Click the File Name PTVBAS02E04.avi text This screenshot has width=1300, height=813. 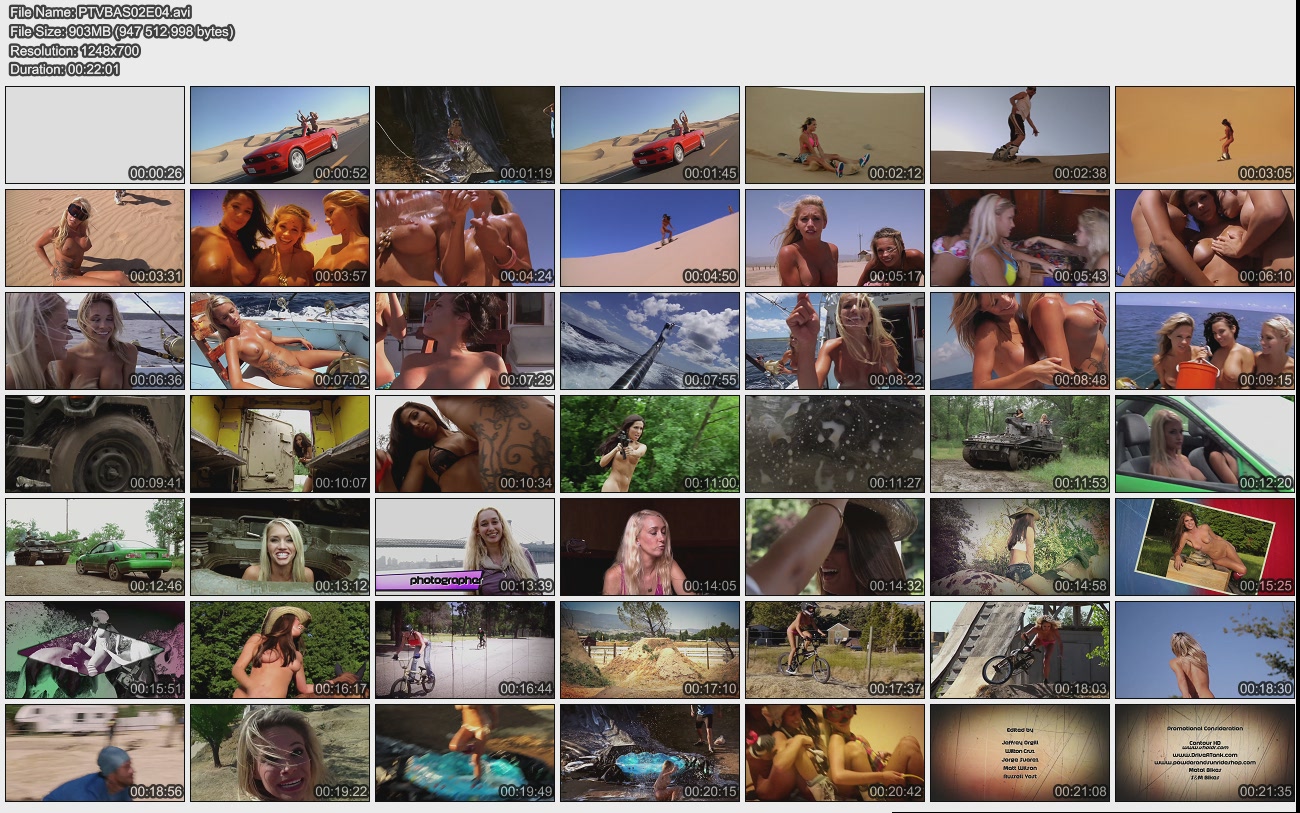100,12
